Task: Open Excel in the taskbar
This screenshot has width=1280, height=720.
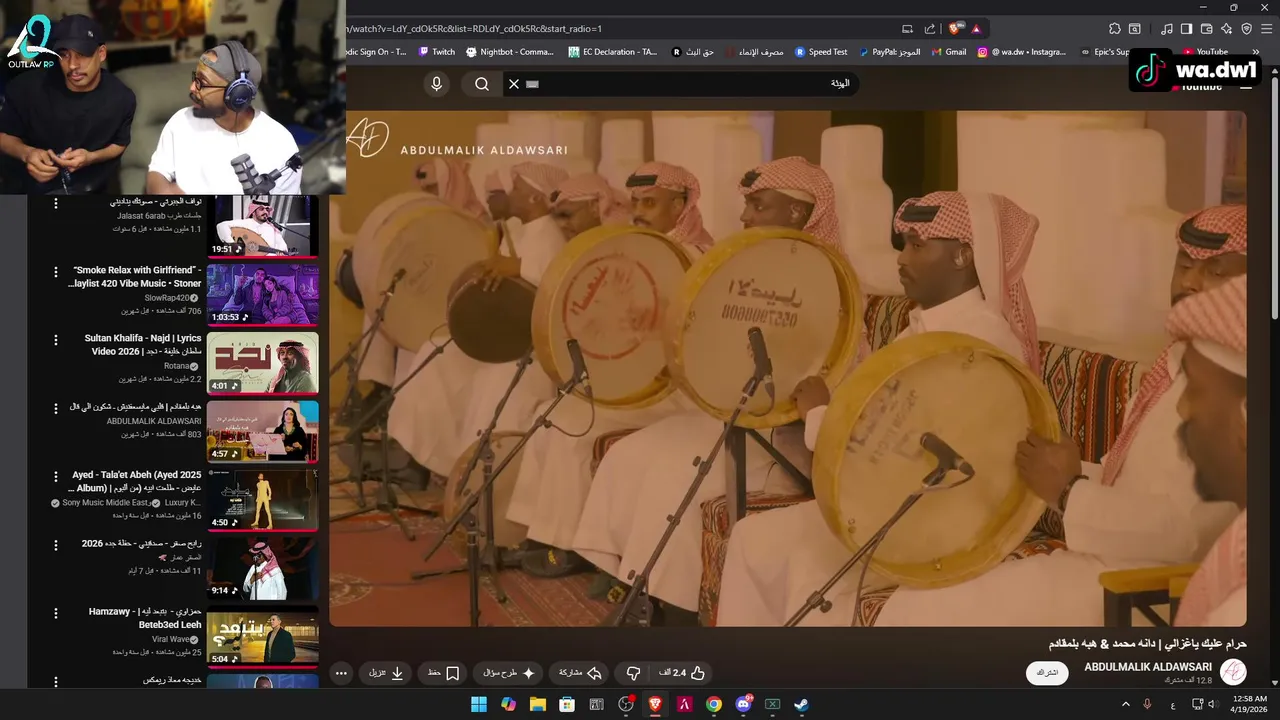Action: [773, 704]
